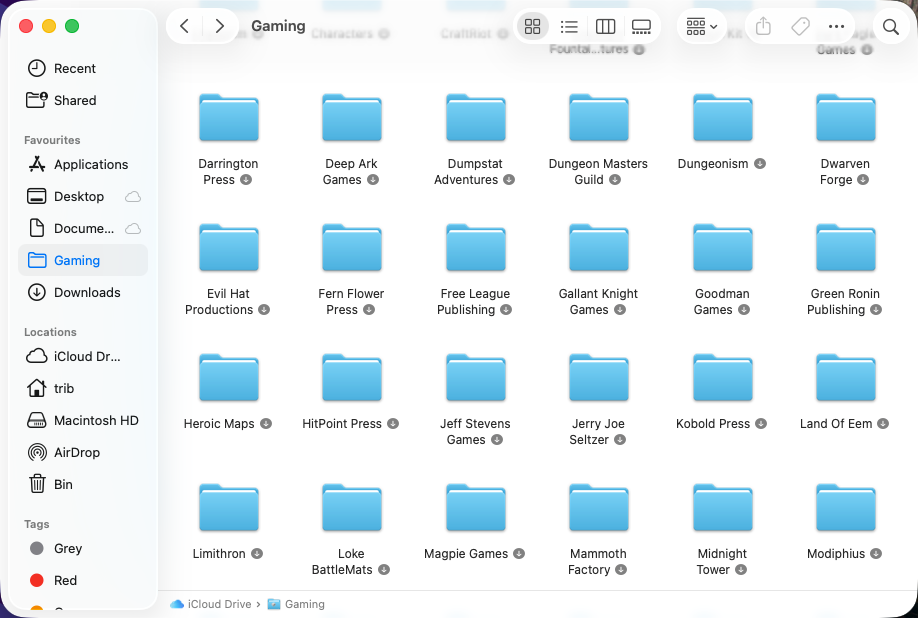Viewport: 918px width, 618px height.
Task: Download Limithron via its cloud badge
Action: click(257, 554)
